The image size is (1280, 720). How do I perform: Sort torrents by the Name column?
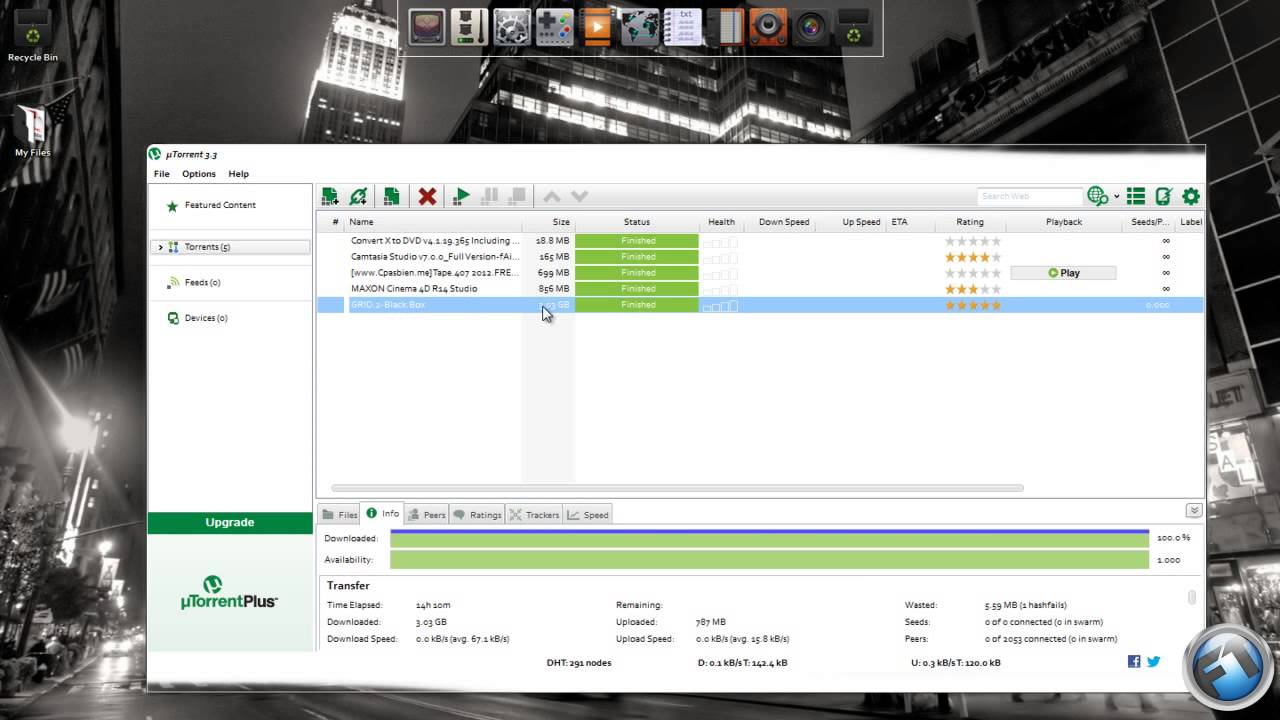[361, 222]
